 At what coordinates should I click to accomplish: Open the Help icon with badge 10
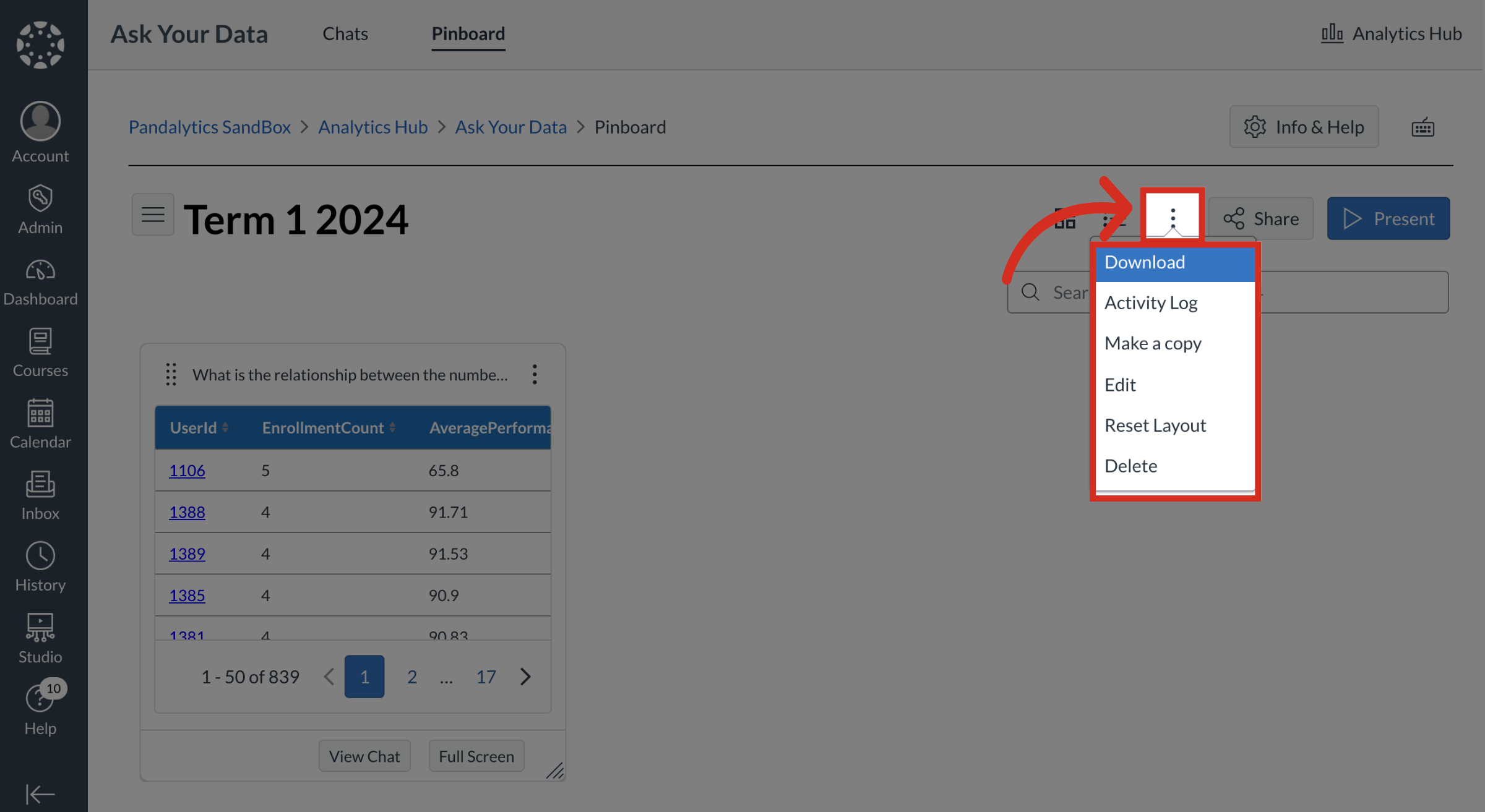[40, 699]
